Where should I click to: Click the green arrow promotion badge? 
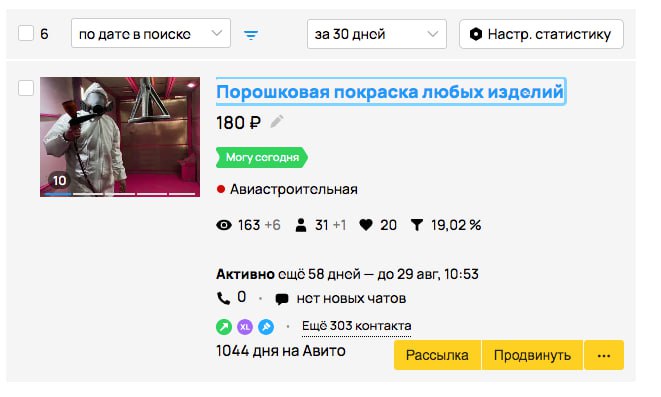(x=224, y=327)
